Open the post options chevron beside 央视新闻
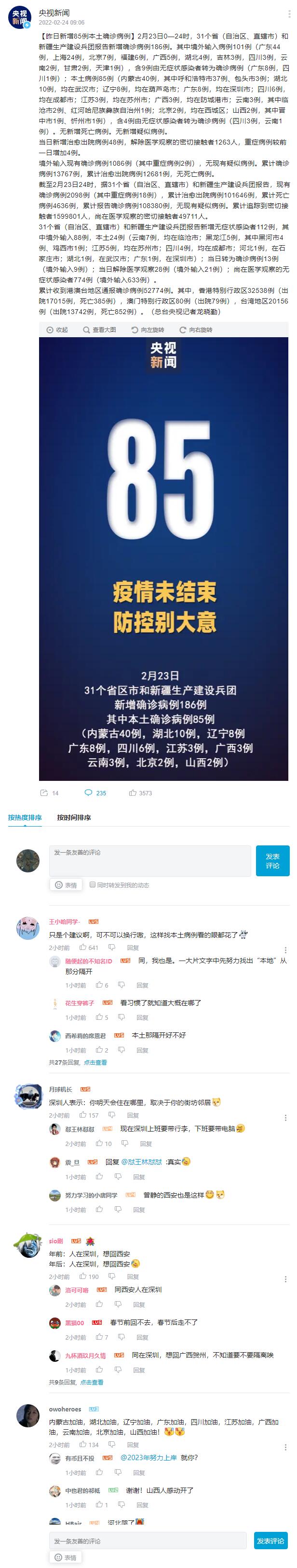The width and height of the screenshot is (297, 1568). coord(287,14)
